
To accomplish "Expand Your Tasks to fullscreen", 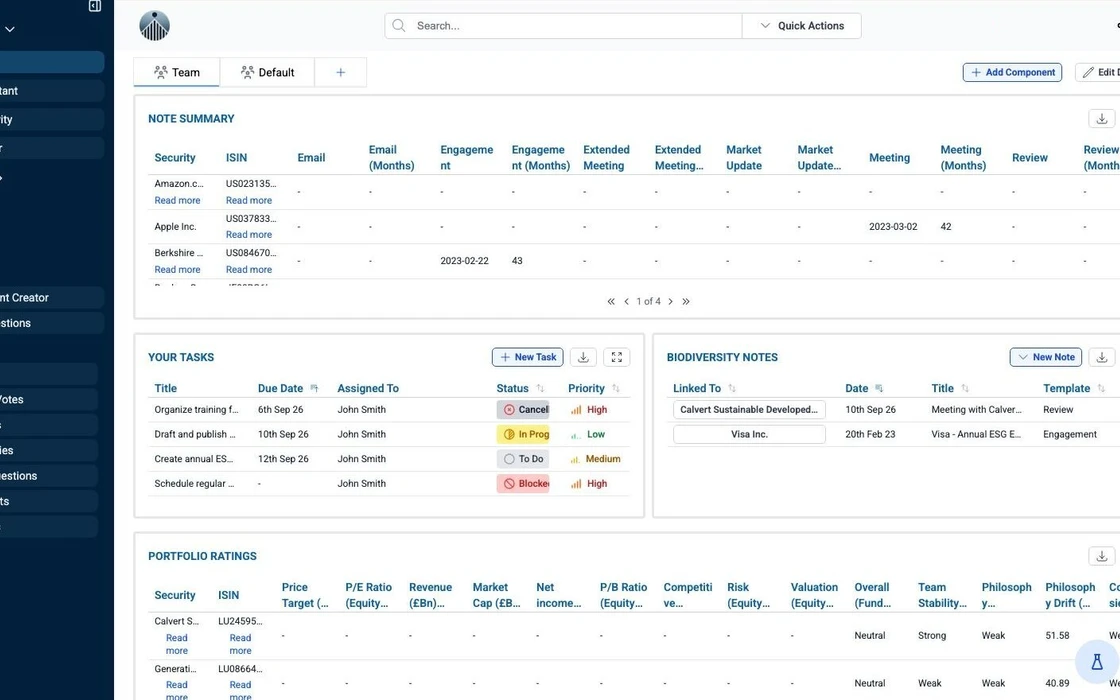I will [x=616, y=357].
